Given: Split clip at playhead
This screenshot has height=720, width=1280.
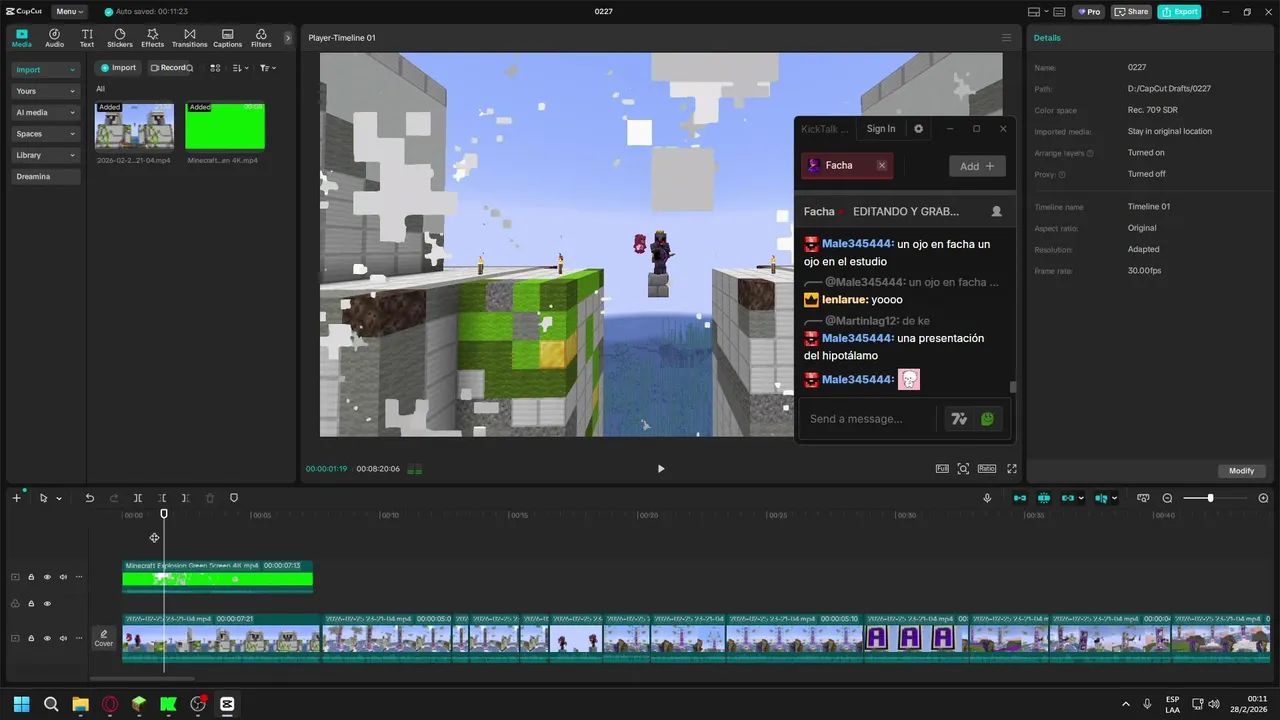Looking at the screenshot, I should coord(138,498).
